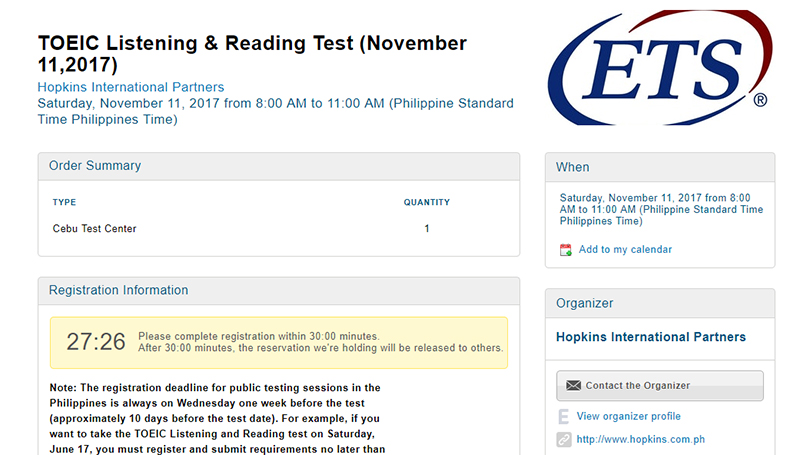Viewport: 800px width, 455px height.
Task: Click the QUANTITY column header
Action: [x=427, y=203]
